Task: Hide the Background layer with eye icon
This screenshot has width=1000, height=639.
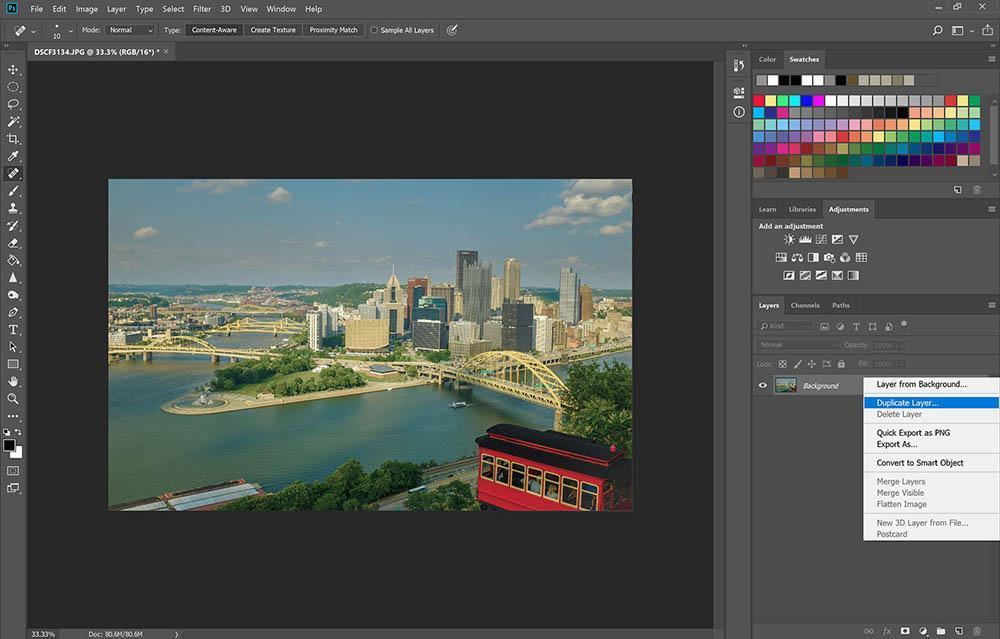Action: pos(763,385)
